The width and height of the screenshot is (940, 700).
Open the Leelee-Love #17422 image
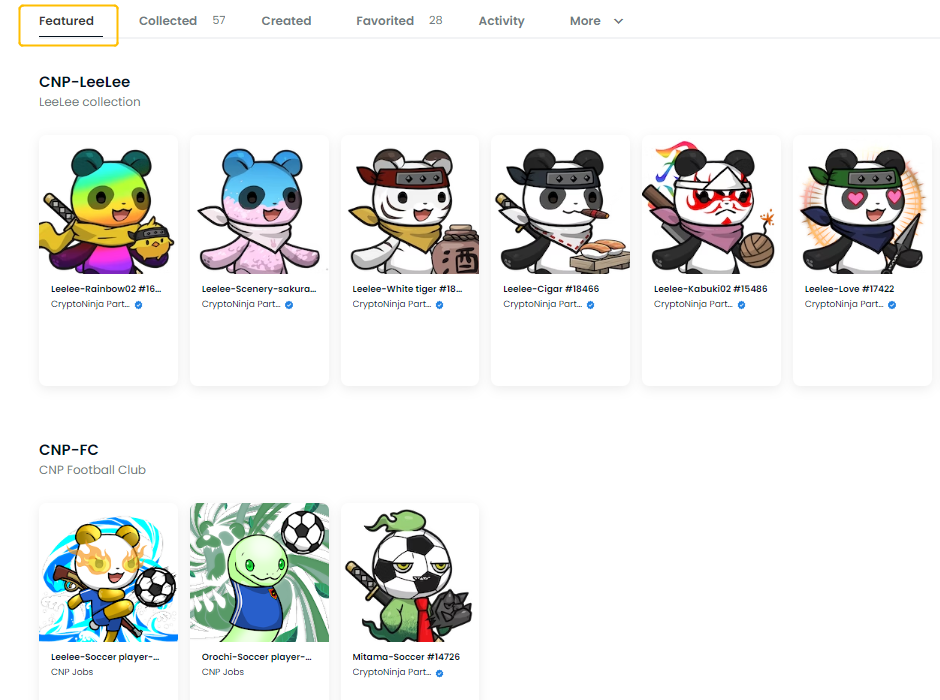coord(863,204)
